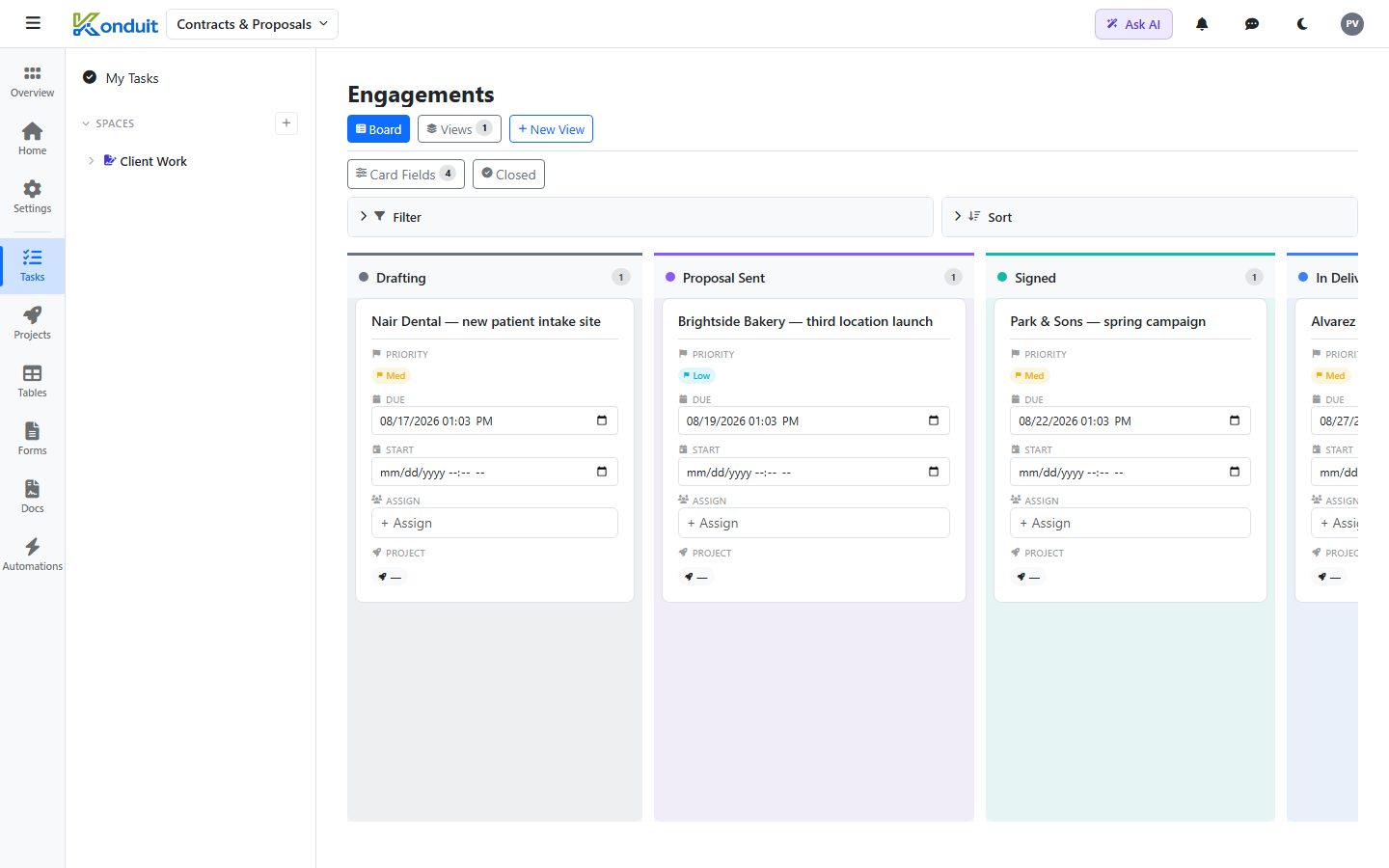Expand the Client Work space
The width and height of the screenshot is (1389, 868).
point(91,161)
